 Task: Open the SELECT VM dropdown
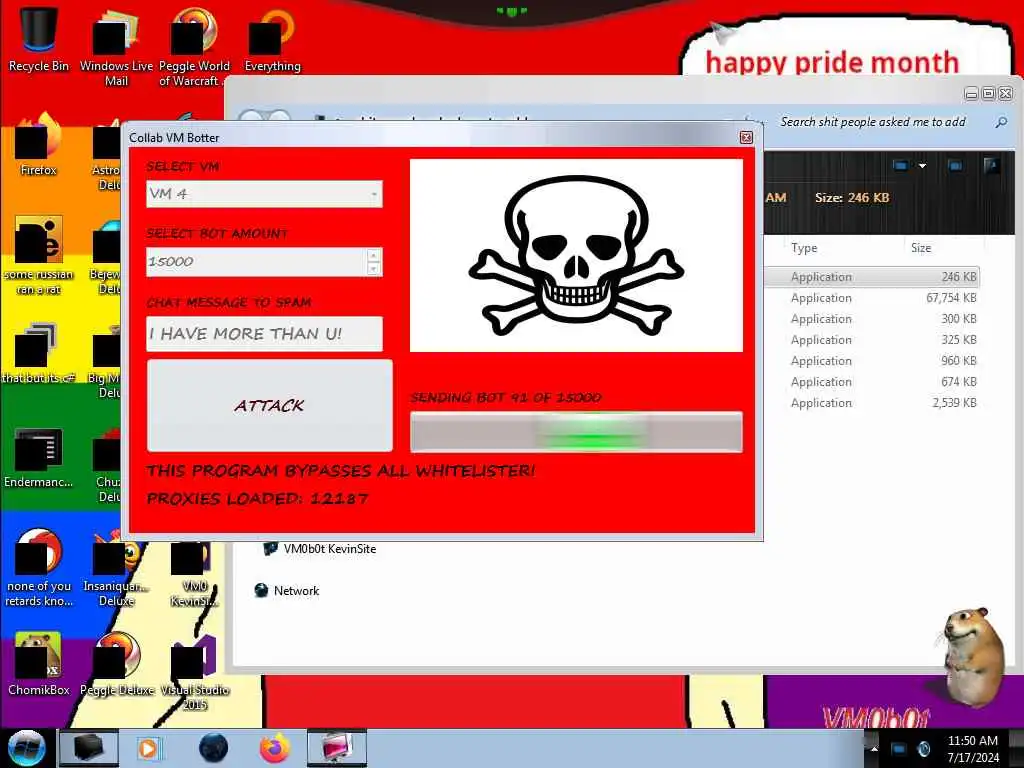[264, 194]
